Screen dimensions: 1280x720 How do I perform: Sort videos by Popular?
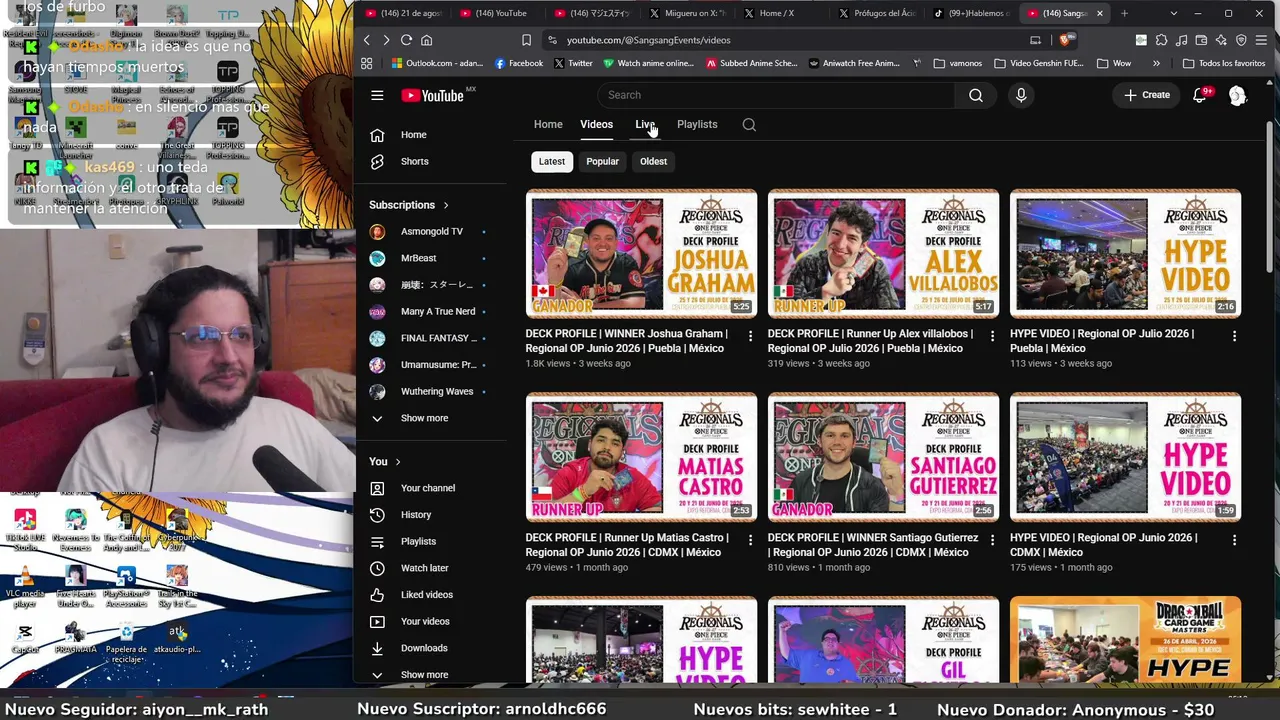(602, 162)
